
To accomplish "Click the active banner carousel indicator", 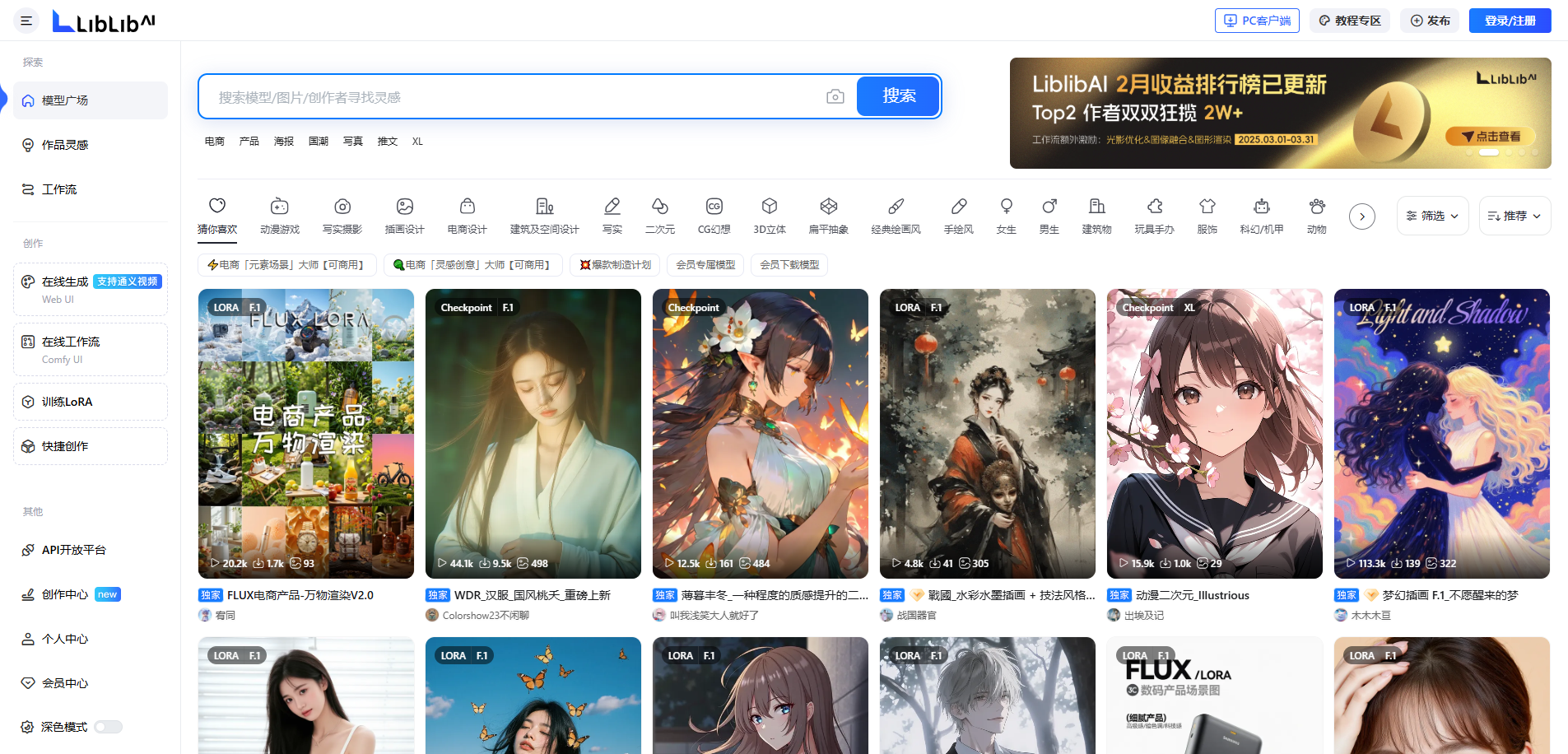I will [1488, 153].
